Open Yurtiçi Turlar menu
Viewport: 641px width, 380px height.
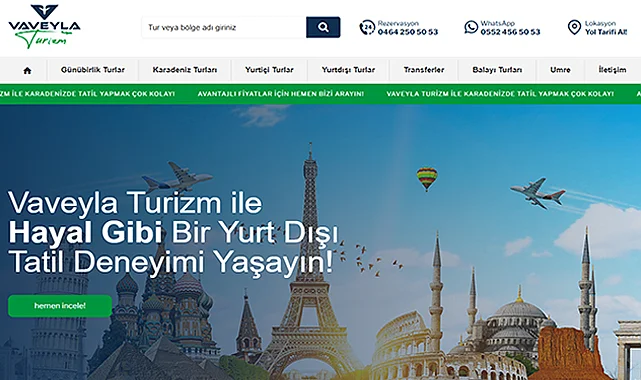(269, 70)
